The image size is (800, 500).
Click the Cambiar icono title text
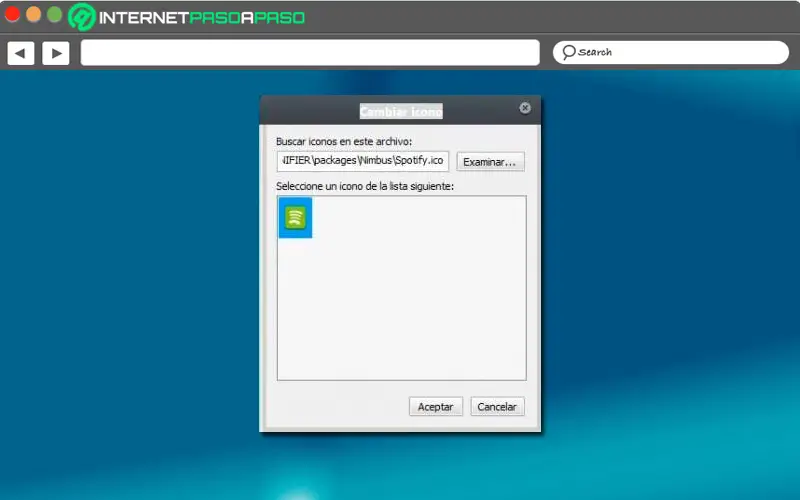point(401,111)
